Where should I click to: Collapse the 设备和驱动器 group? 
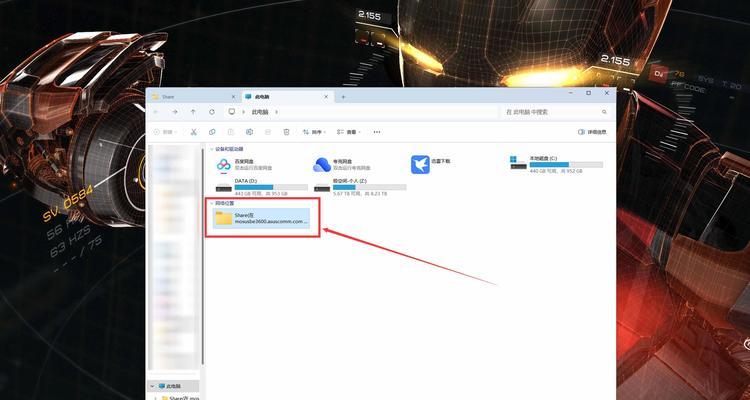pyautogui.click(x=212, y=149)
